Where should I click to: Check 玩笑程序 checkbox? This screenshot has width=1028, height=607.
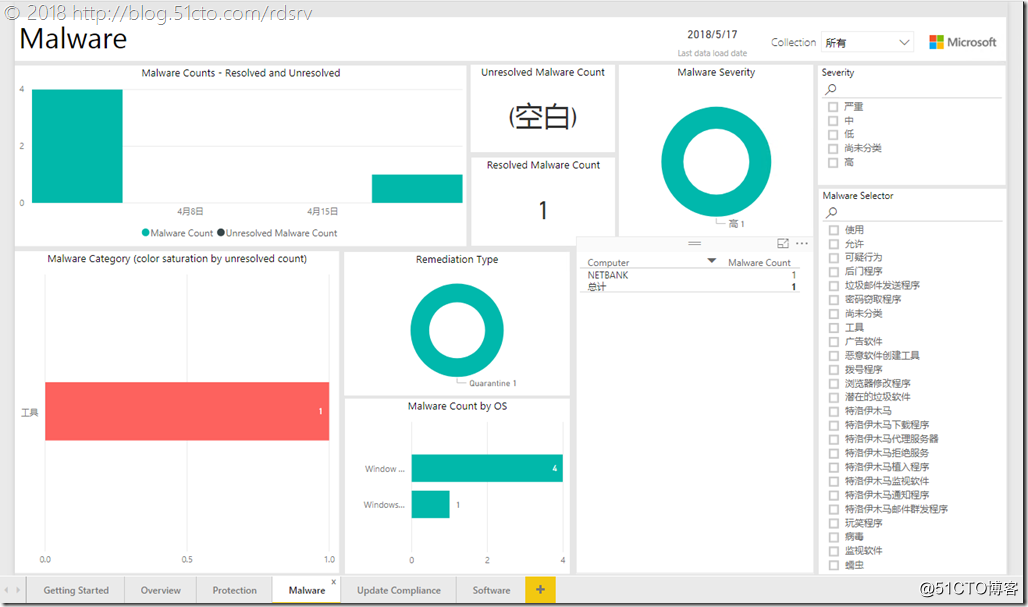pos(834,523)
